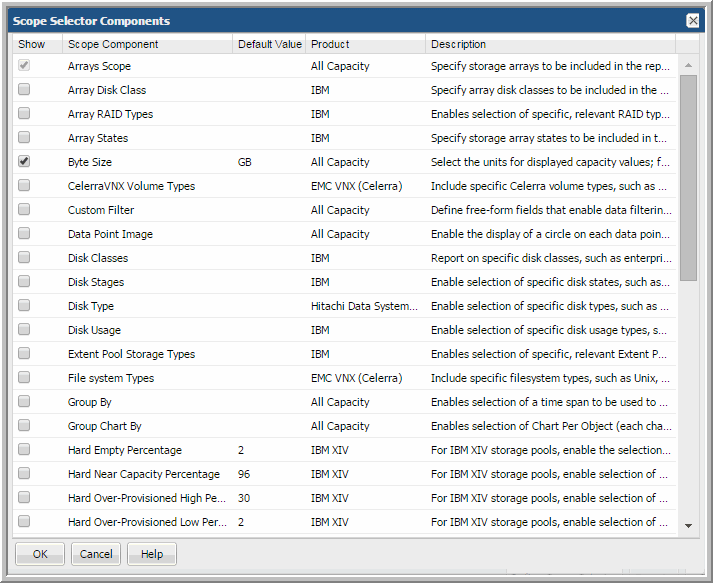
Task: Click the OK button
Action: tap(40, 554)
